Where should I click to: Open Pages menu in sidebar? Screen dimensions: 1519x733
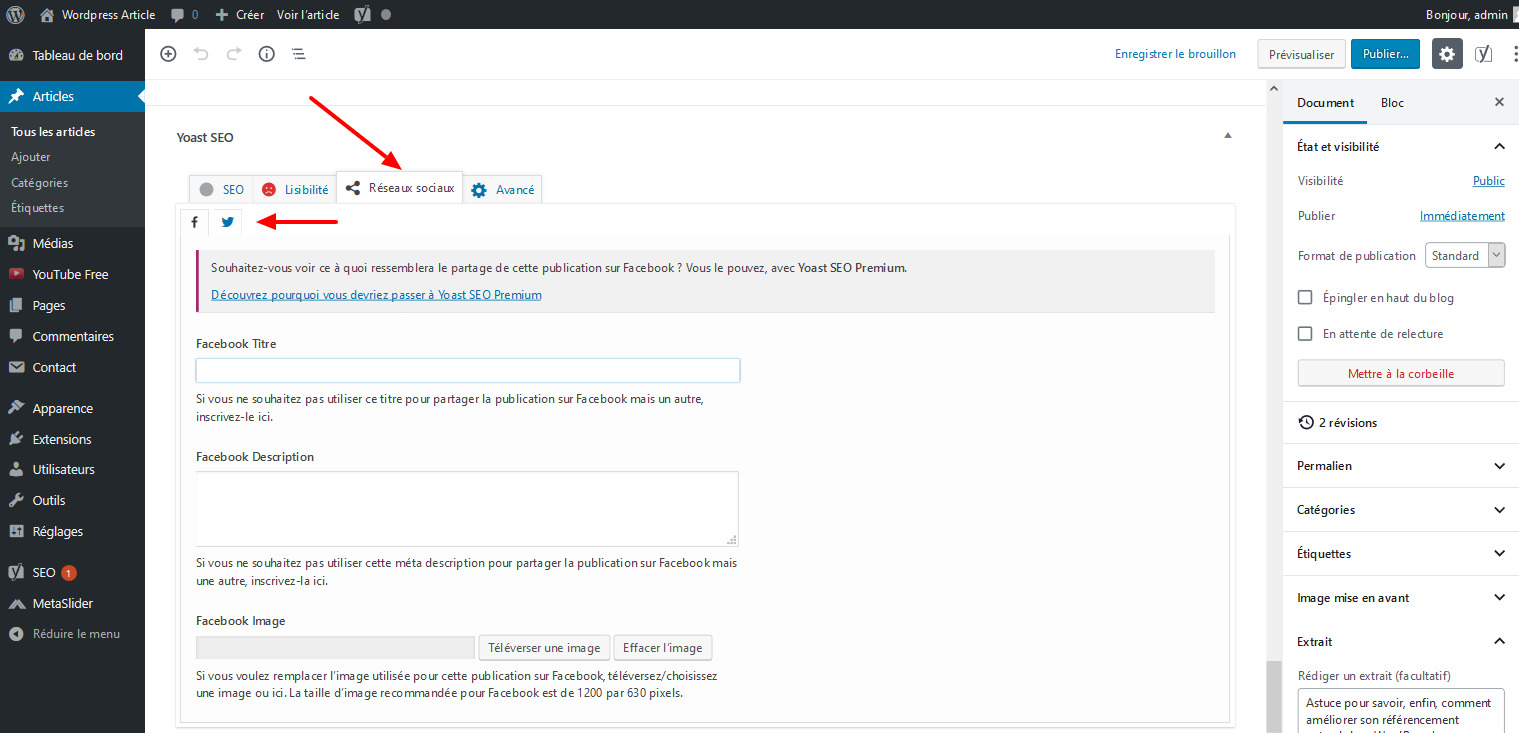click(x=72, y=305)
